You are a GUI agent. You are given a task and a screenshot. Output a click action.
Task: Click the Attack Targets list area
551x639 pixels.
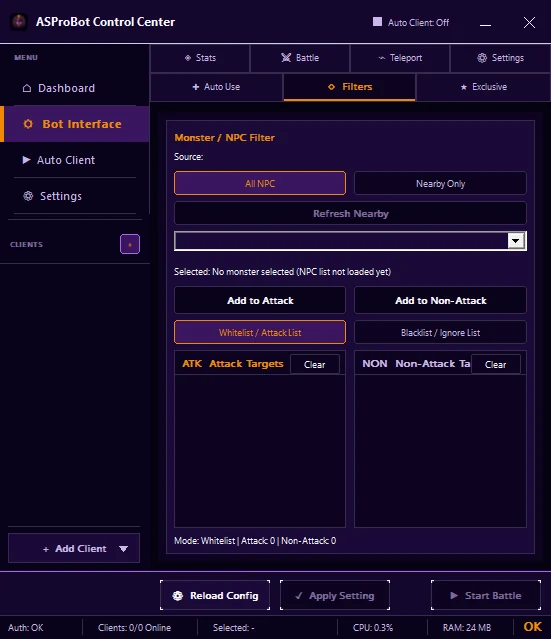(x=260, y=451)
